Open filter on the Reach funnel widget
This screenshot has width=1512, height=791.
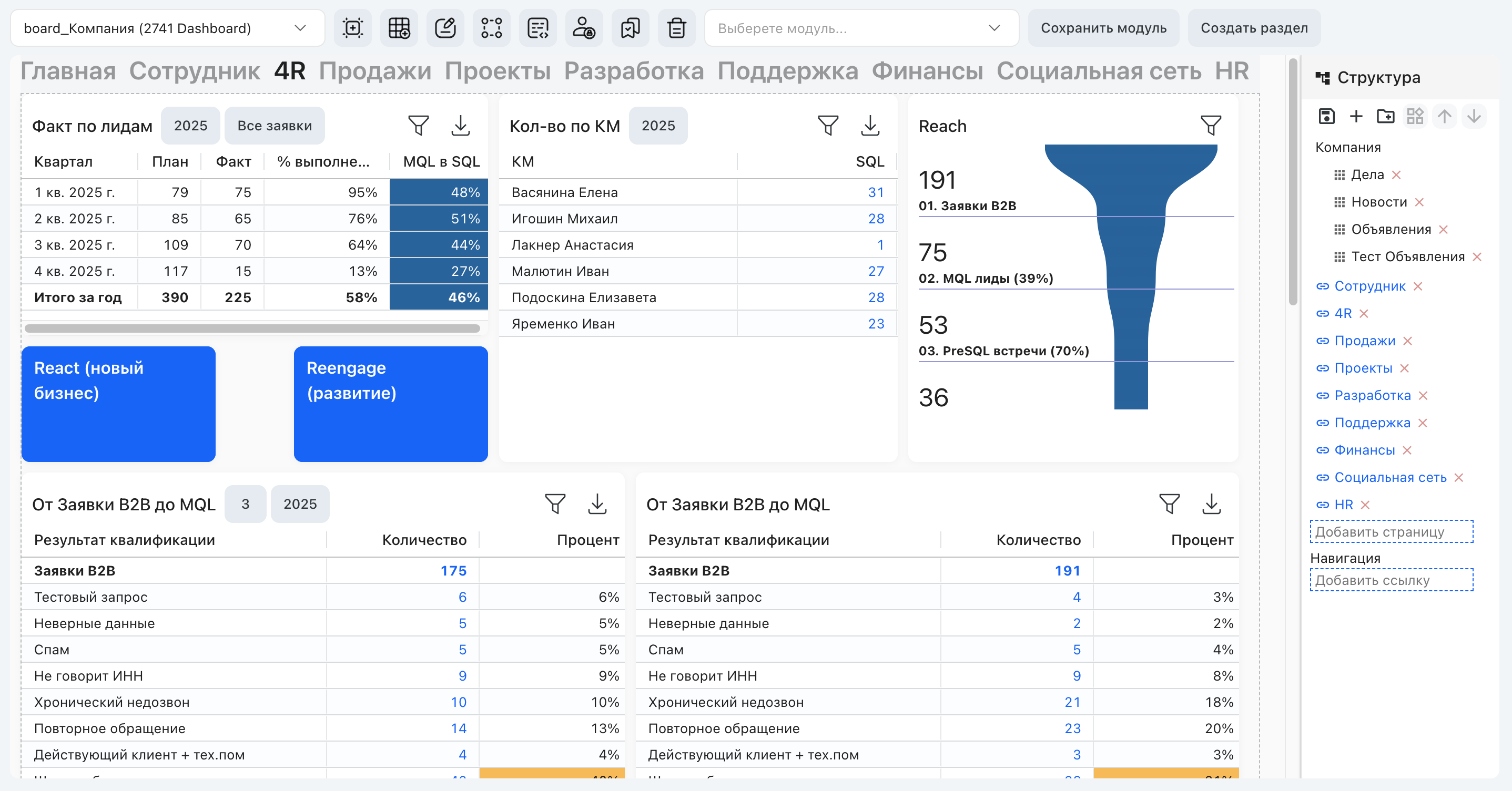point(1211,126)
